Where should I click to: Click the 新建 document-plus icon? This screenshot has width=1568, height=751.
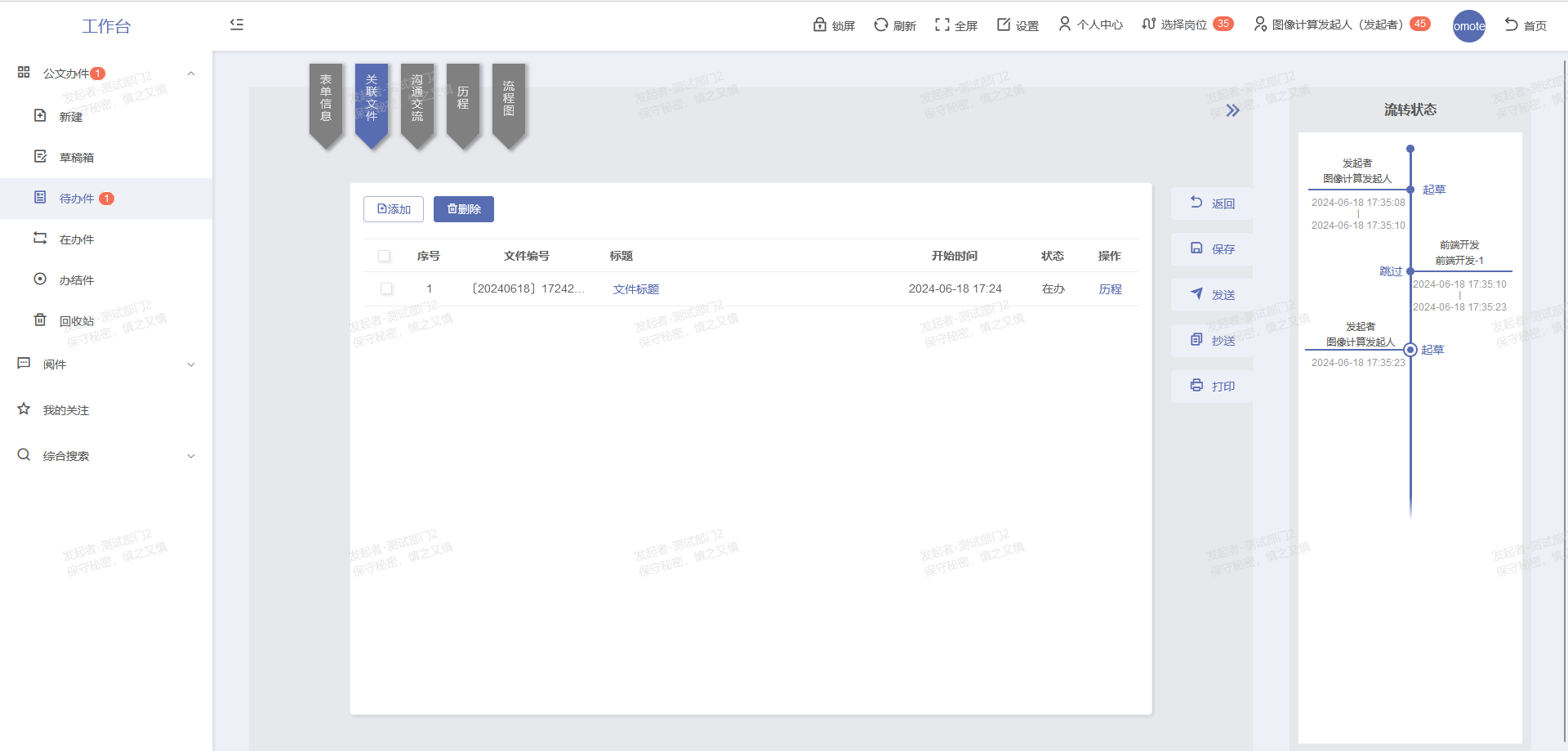[x=40, y=115]
